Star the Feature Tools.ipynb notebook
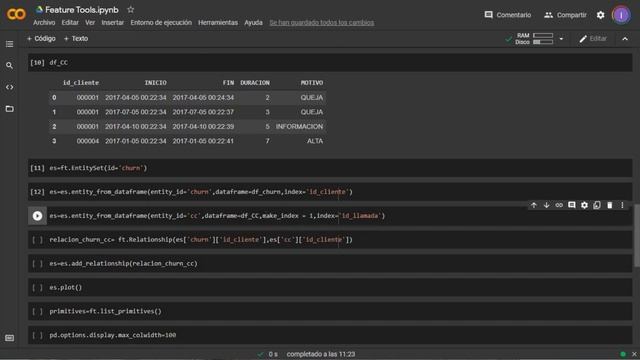This screenshot has height=360, width=640. [131, 9]
